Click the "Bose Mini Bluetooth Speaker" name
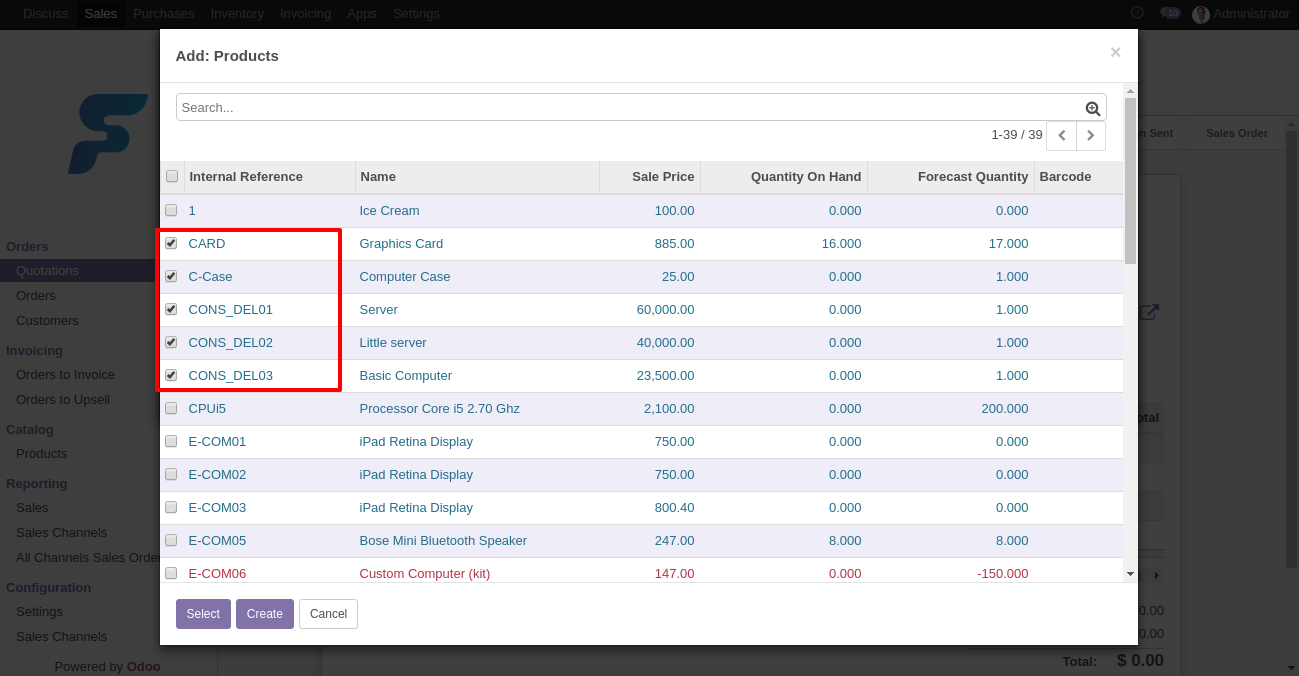Viewport: 1299px width, 676px height. [x=443, y=541]
